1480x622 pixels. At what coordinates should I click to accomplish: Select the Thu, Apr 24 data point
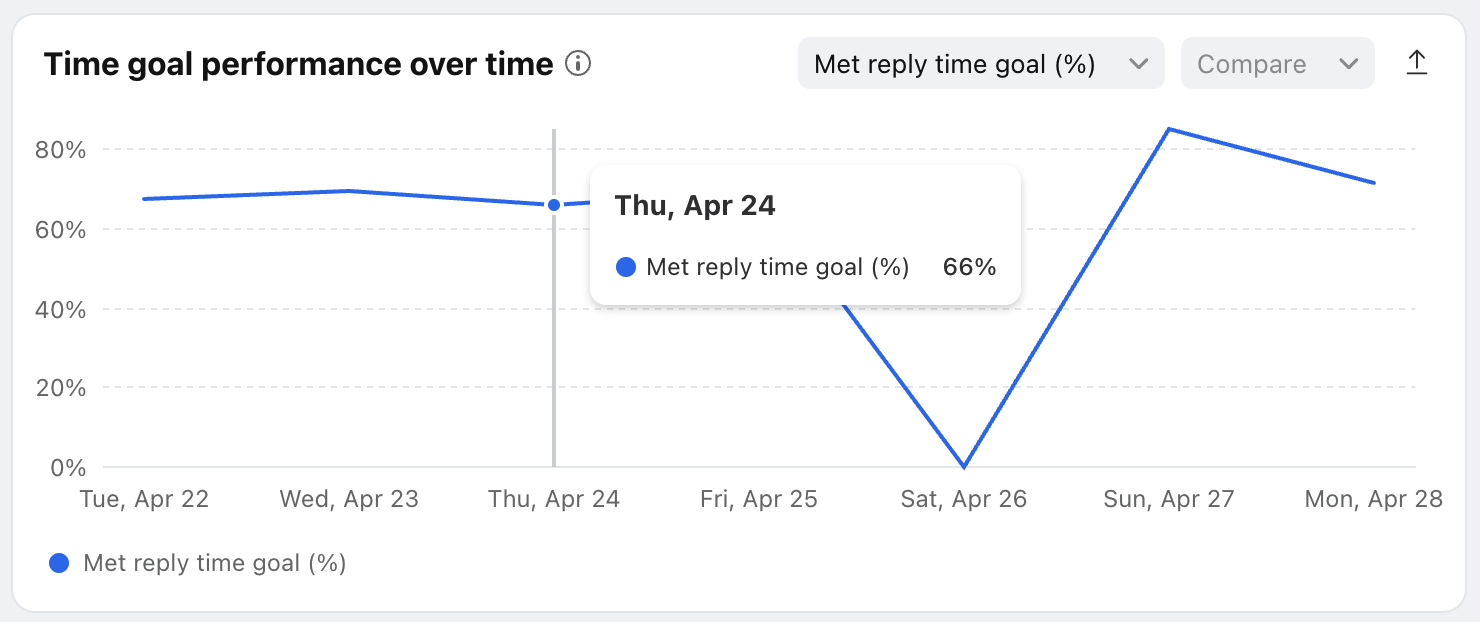554,205
